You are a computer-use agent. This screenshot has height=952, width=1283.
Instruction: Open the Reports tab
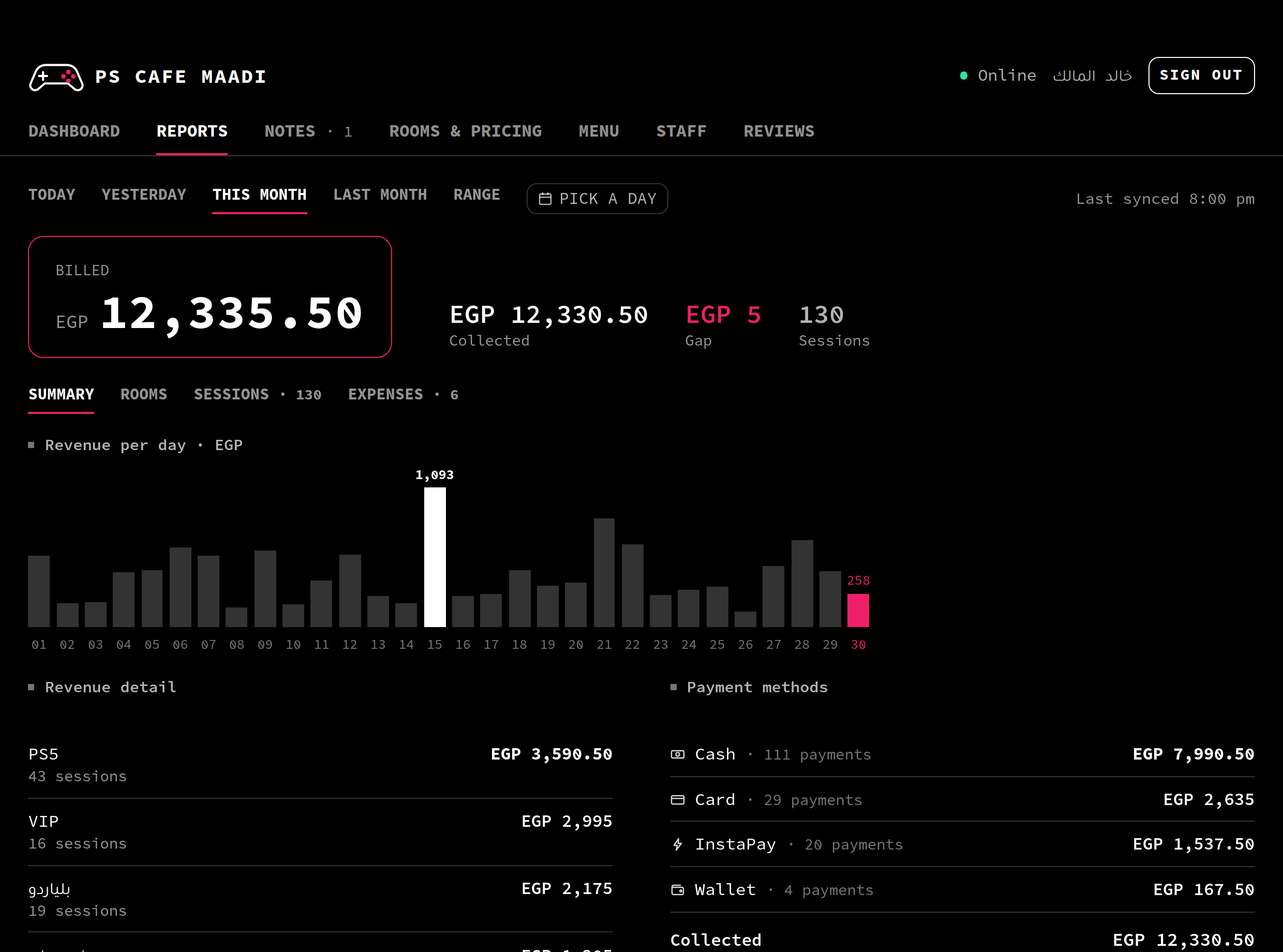192,131
